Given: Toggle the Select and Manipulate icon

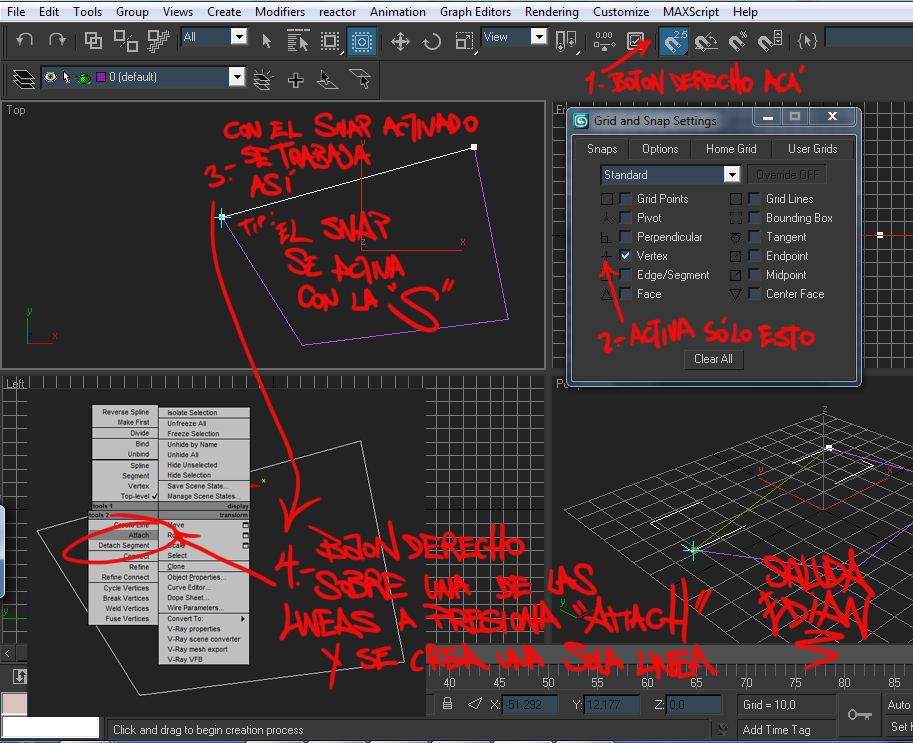Looking at the screenshot, I should [x=604, y=41].
